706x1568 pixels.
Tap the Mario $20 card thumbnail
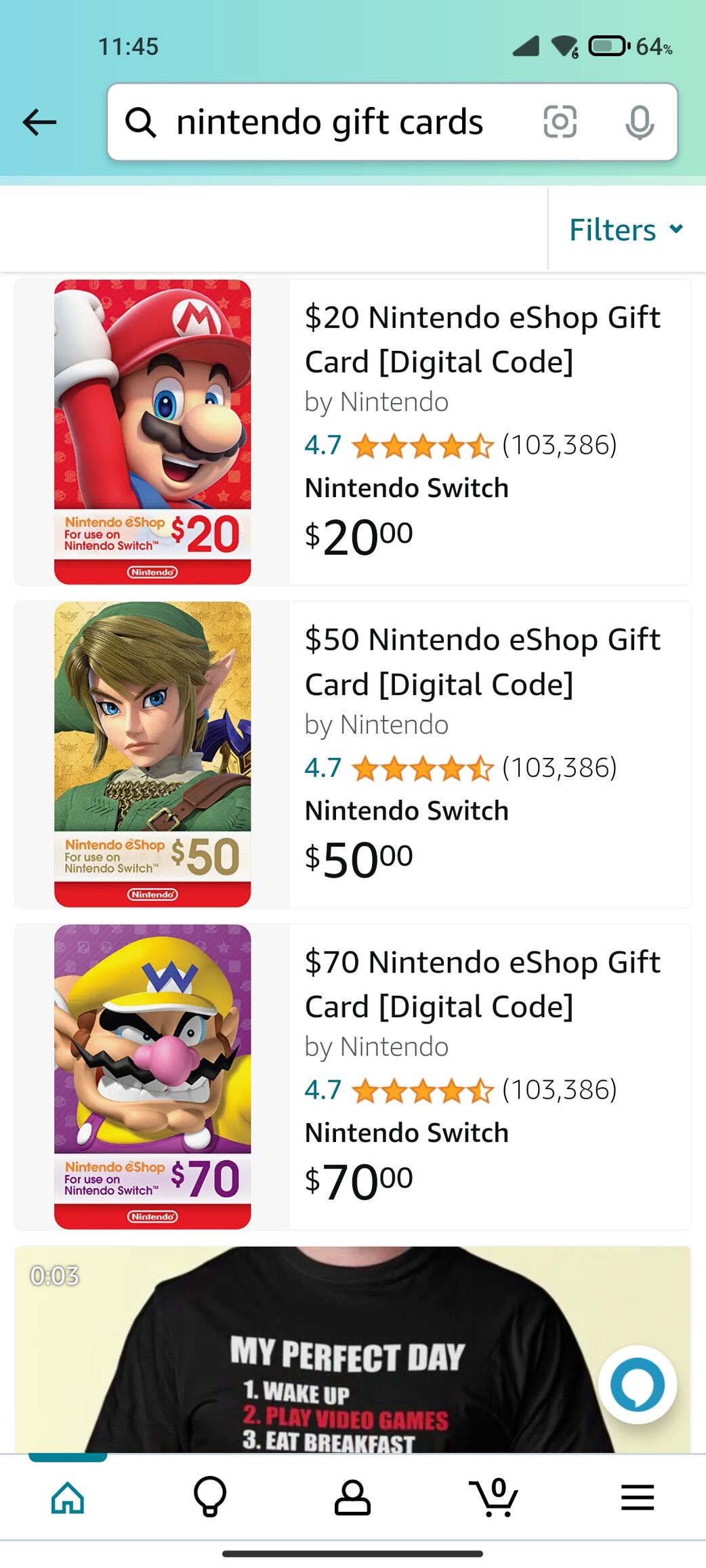[x=152, y=432]
